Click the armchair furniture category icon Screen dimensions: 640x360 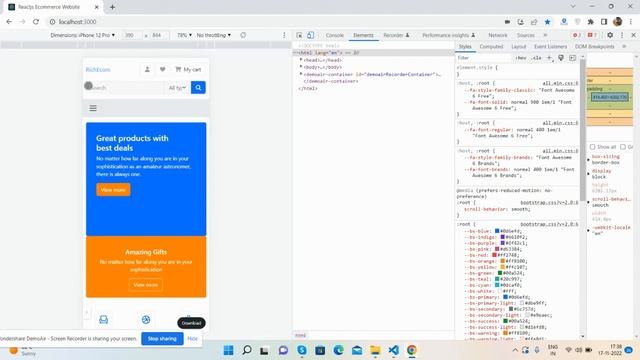pyautogui.click(x=104, y=320)
